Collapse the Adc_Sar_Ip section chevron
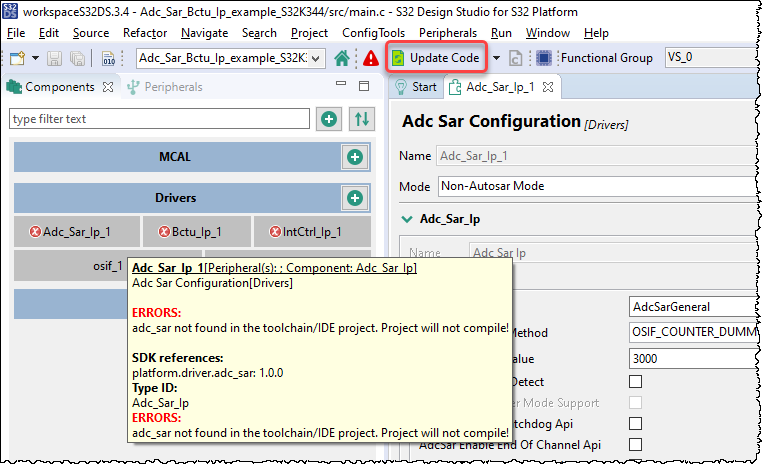Image resolution: width=763 pixels, height=464 pixels. [x=406, y=219]
